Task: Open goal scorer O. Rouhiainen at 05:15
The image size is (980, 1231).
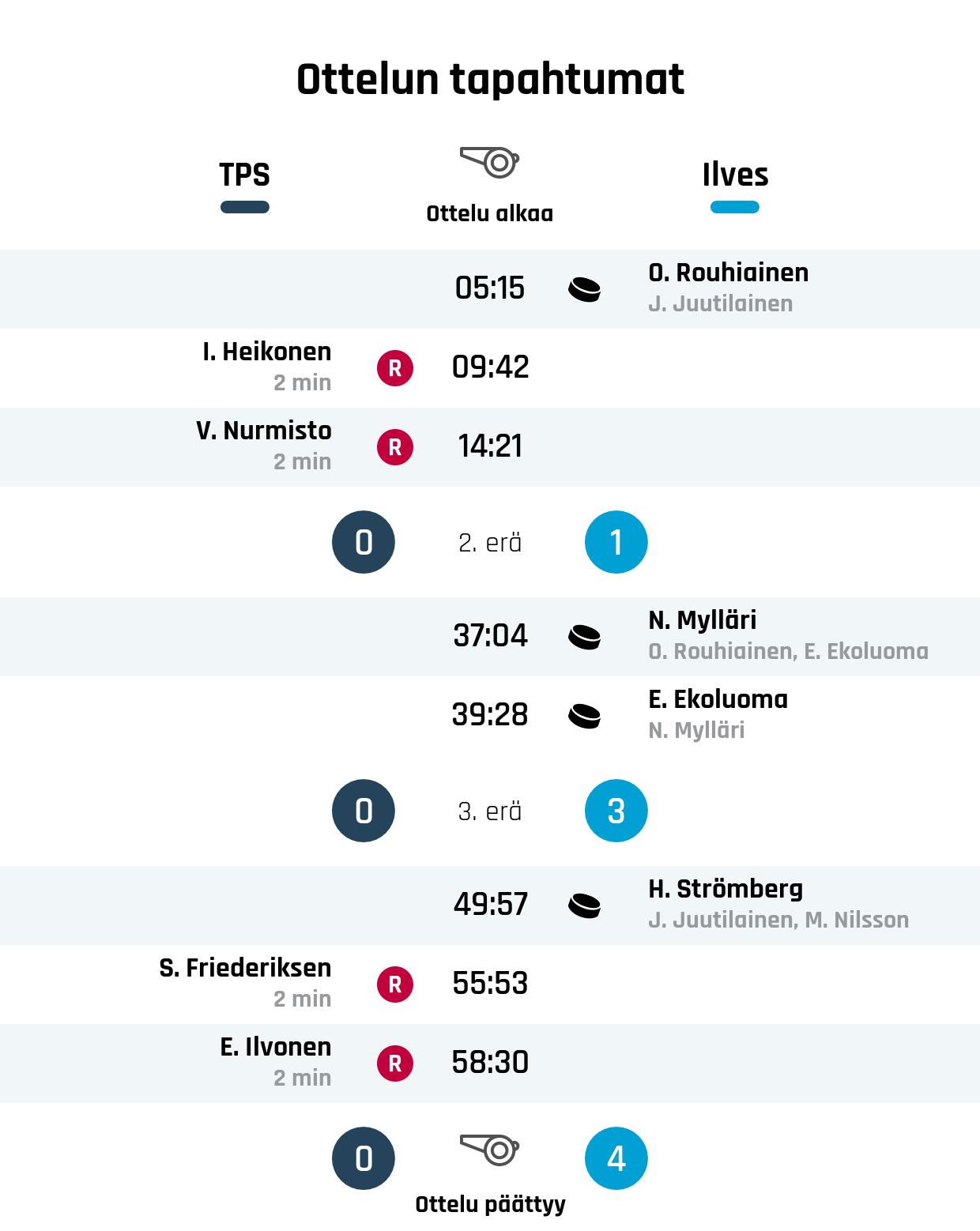Action: point(728,273)
